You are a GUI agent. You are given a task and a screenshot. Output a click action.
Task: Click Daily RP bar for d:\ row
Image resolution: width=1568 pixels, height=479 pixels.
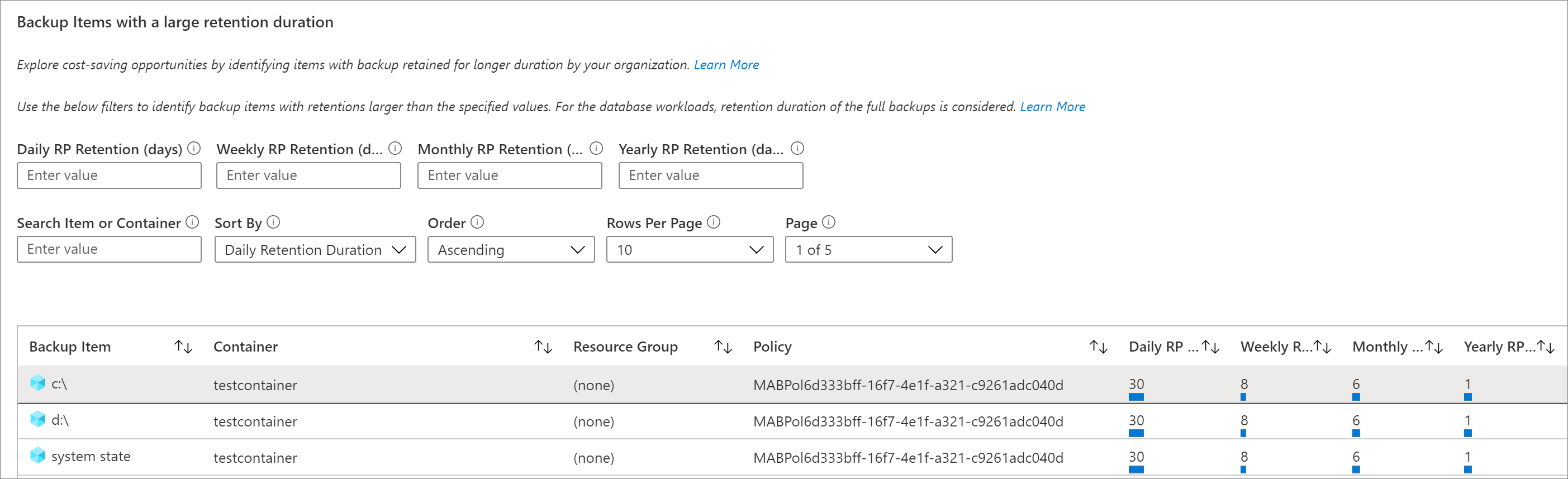(x=1136, y=433)
